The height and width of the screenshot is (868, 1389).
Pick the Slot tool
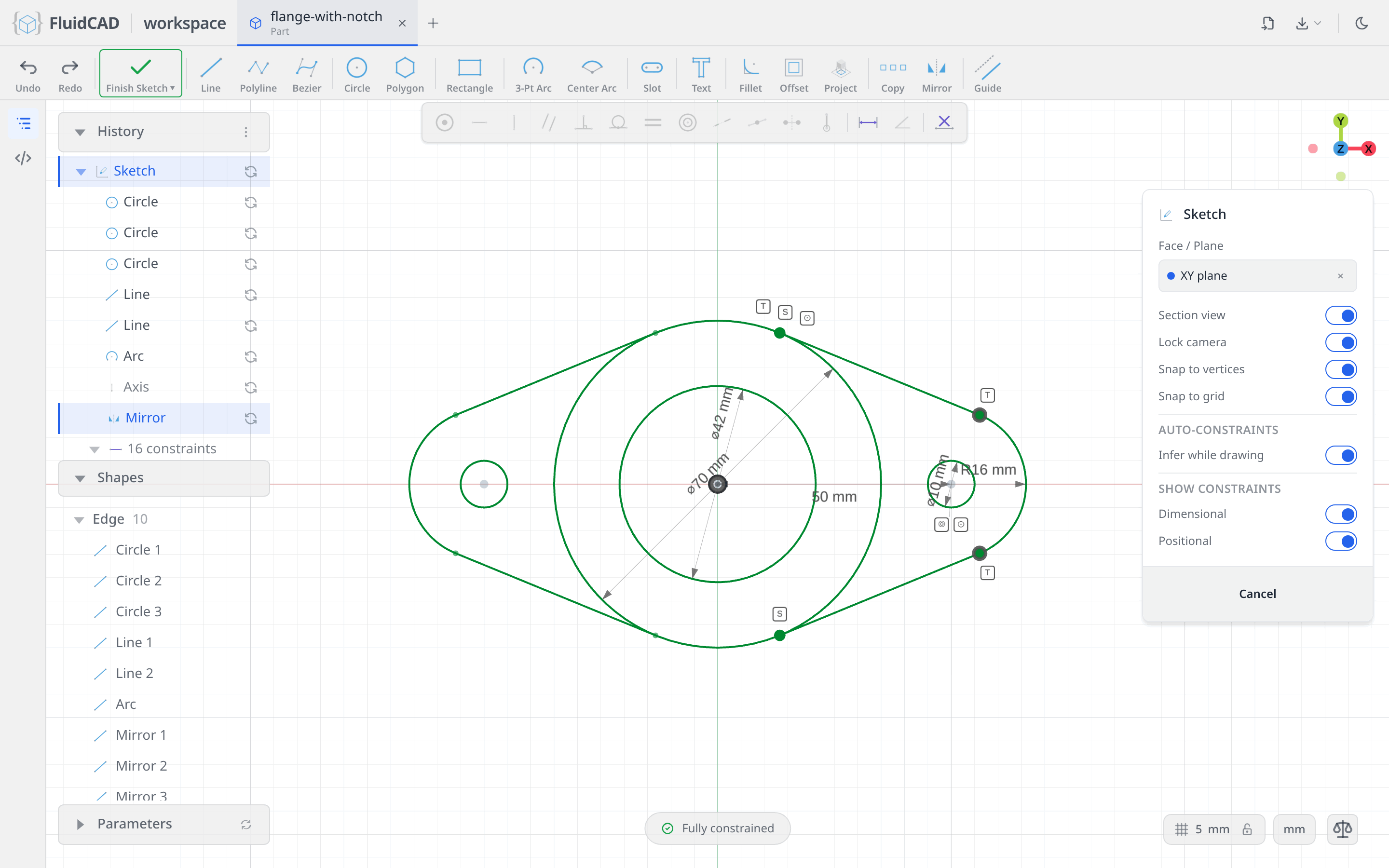(652, 74)
